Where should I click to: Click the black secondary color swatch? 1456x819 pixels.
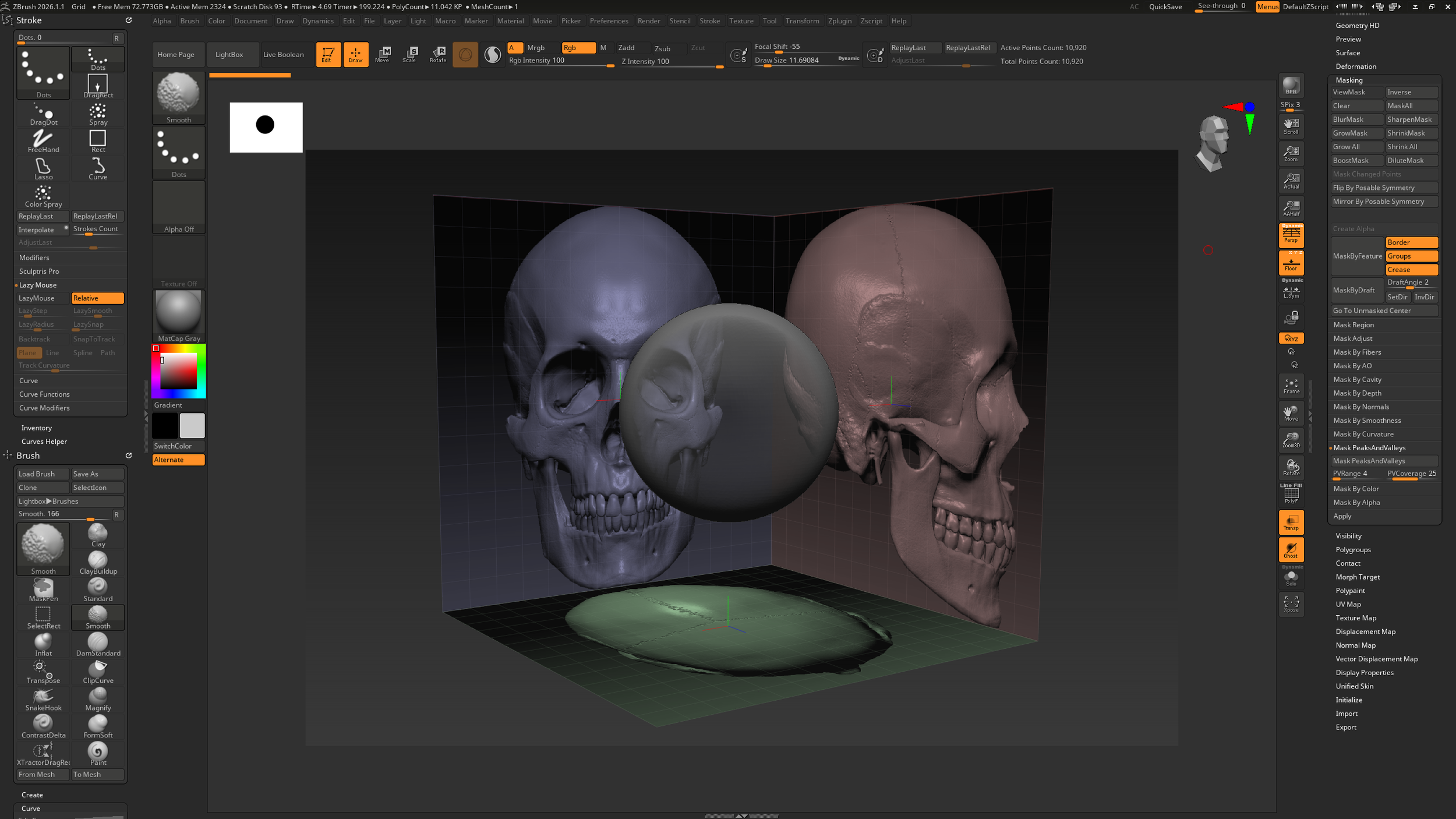pos(165,426)
